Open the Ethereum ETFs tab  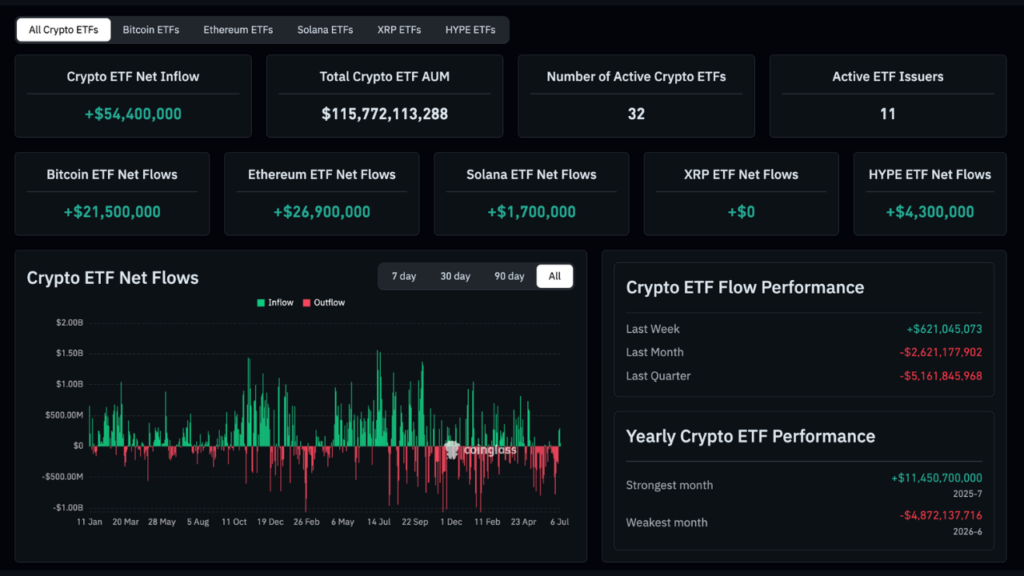pyautogui.click(x=238, y=30)
